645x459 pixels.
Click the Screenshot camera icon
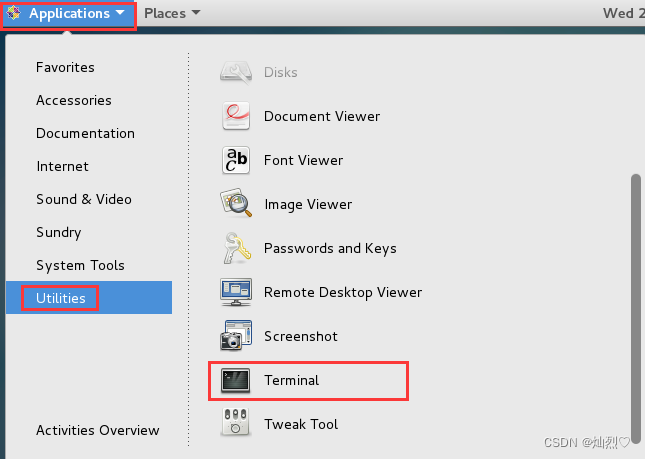coord(236,335)
